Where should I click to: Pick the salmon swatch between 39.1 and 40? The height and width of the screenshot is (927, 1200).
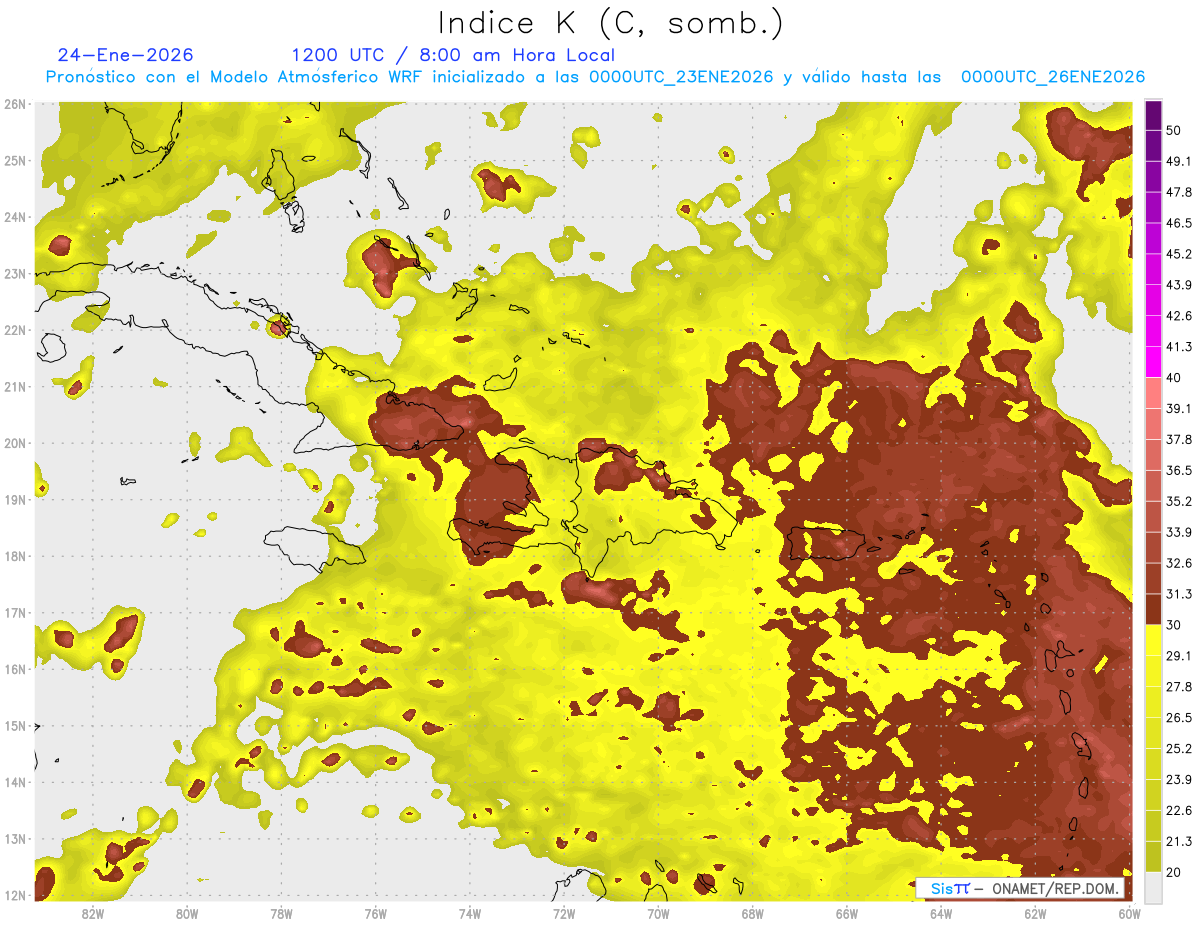point(1153,393)
